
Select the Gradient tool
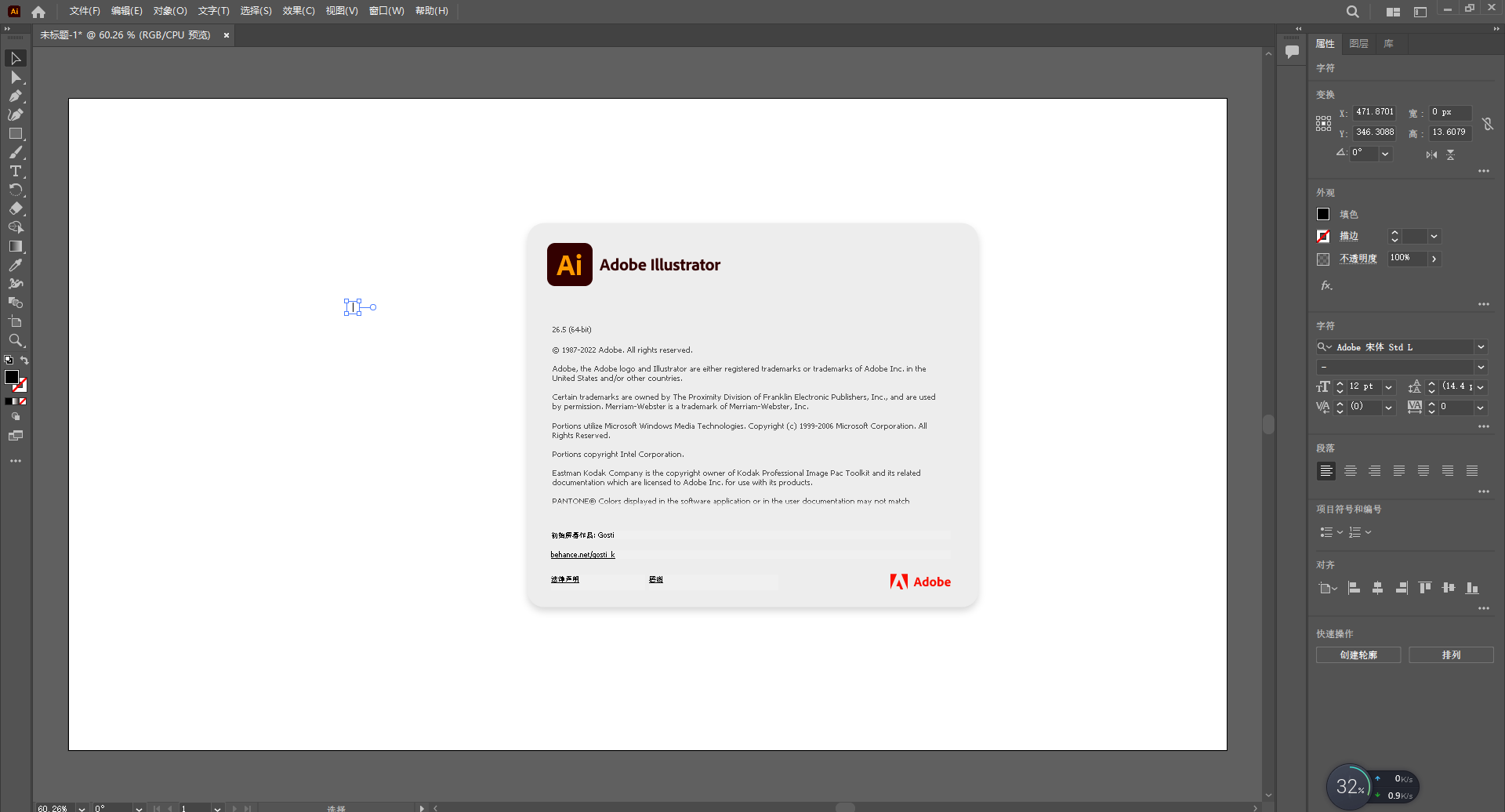point(16,246)
